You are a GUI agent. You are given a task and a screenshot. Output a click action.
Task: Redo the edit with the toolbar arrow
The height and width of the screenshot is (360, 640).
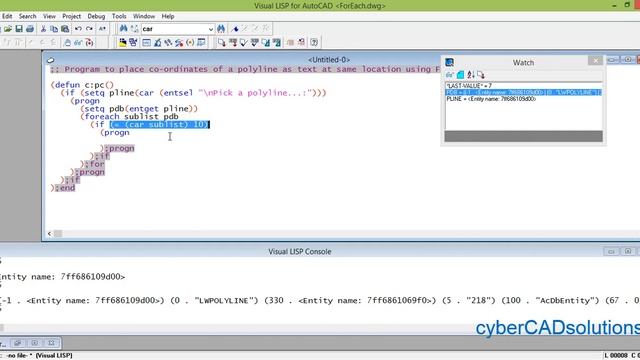pyautogui.click(x=89, y=29)
